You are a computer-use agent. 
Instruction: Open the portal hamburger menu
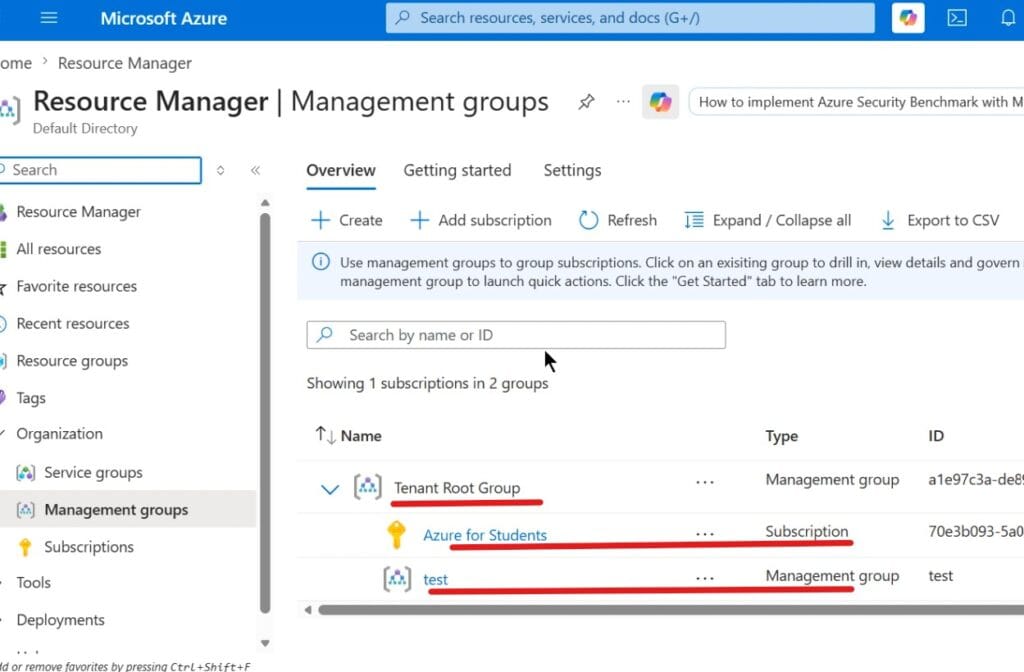tap(49, 18)
